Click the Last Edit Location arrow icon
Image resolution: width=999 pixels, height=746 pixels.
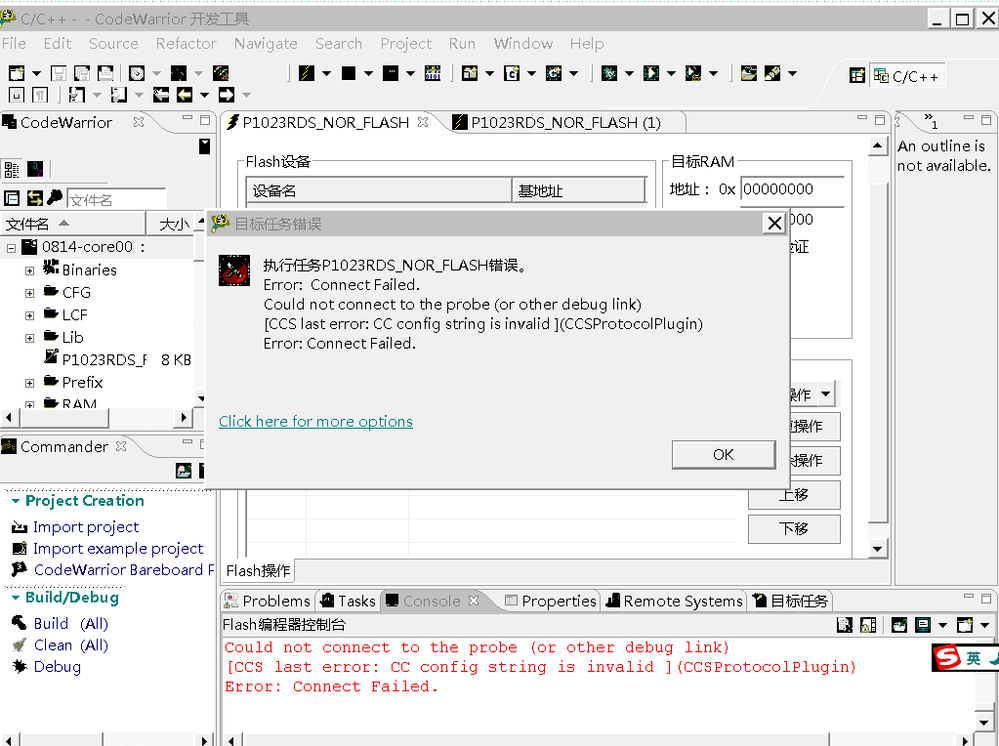click(x=161, y=96)
